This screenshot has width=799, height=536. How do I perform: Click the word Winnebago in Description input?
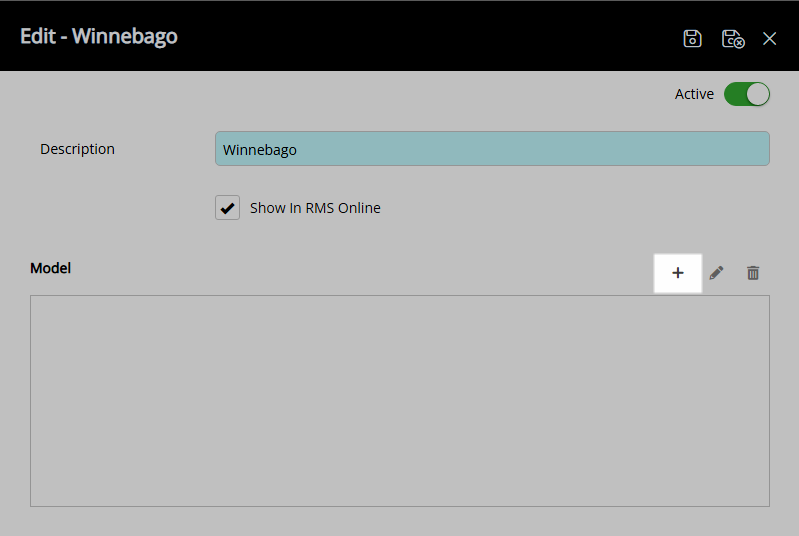[x=260, y=150]
